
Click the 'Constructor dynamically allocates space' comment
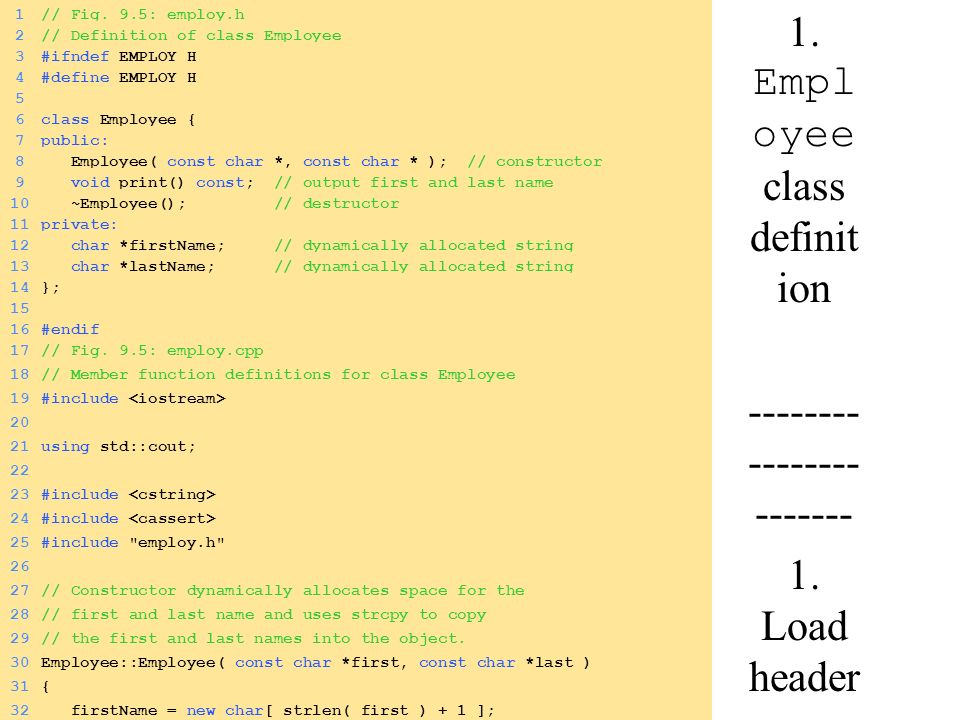pos(283,591)
